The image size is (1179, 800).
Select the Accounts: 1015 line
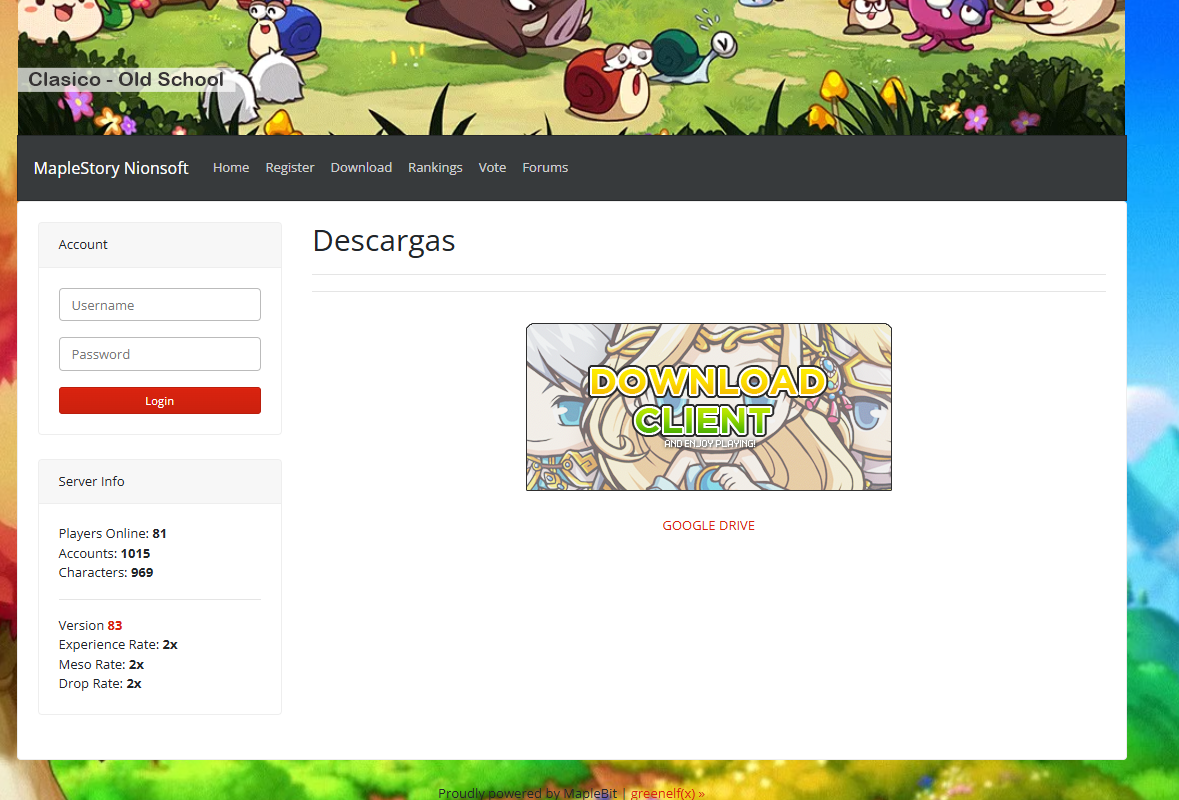coord(105,553)
